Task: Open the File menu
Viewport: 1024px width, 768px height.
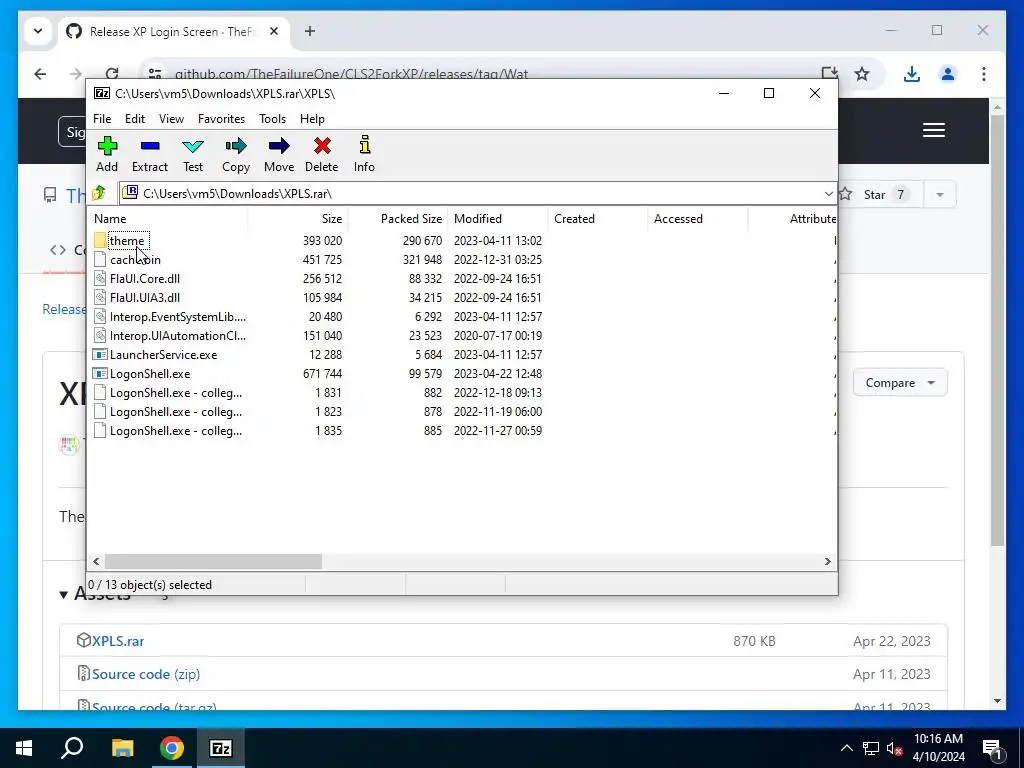Action: [102, 119]
